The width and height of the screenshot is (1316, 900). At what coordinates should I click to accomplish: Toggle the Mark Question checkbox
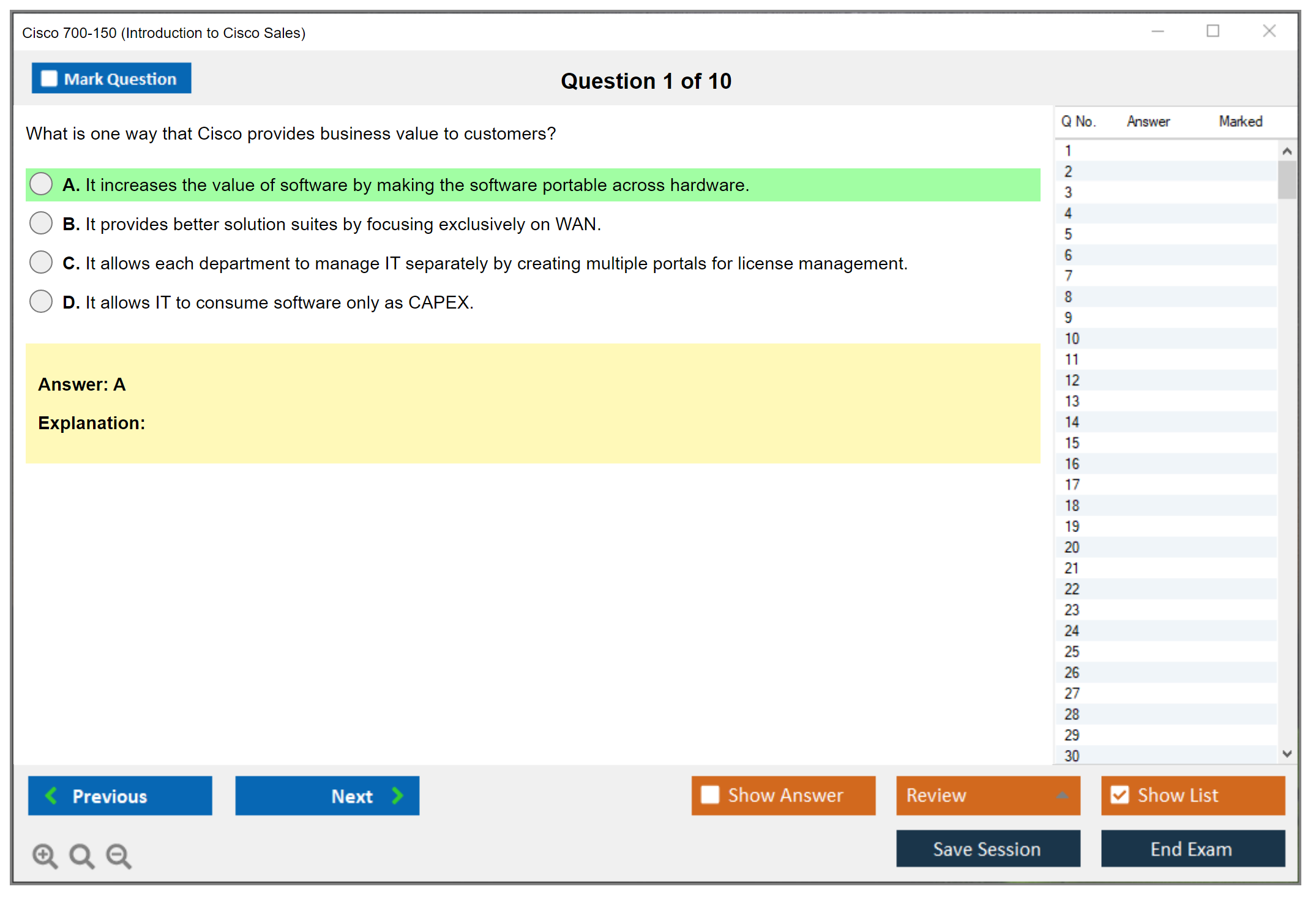[49, 78]
